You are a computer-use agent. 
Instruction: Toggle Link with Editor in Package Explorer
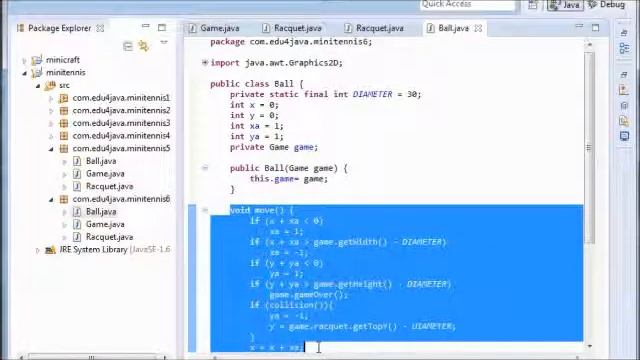coord(143,46)
